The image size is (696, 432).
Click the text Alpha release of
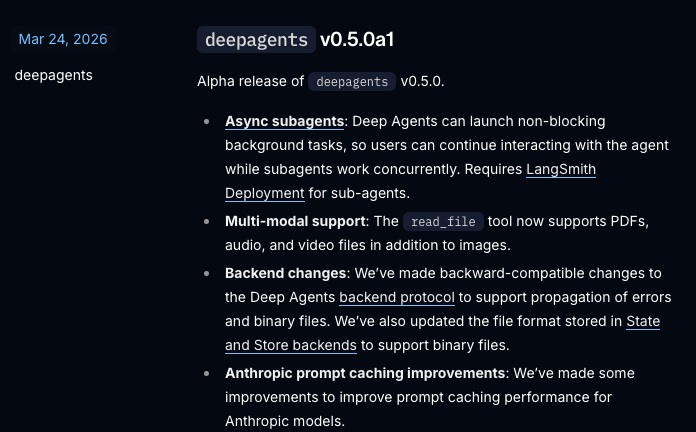(250, 81)
